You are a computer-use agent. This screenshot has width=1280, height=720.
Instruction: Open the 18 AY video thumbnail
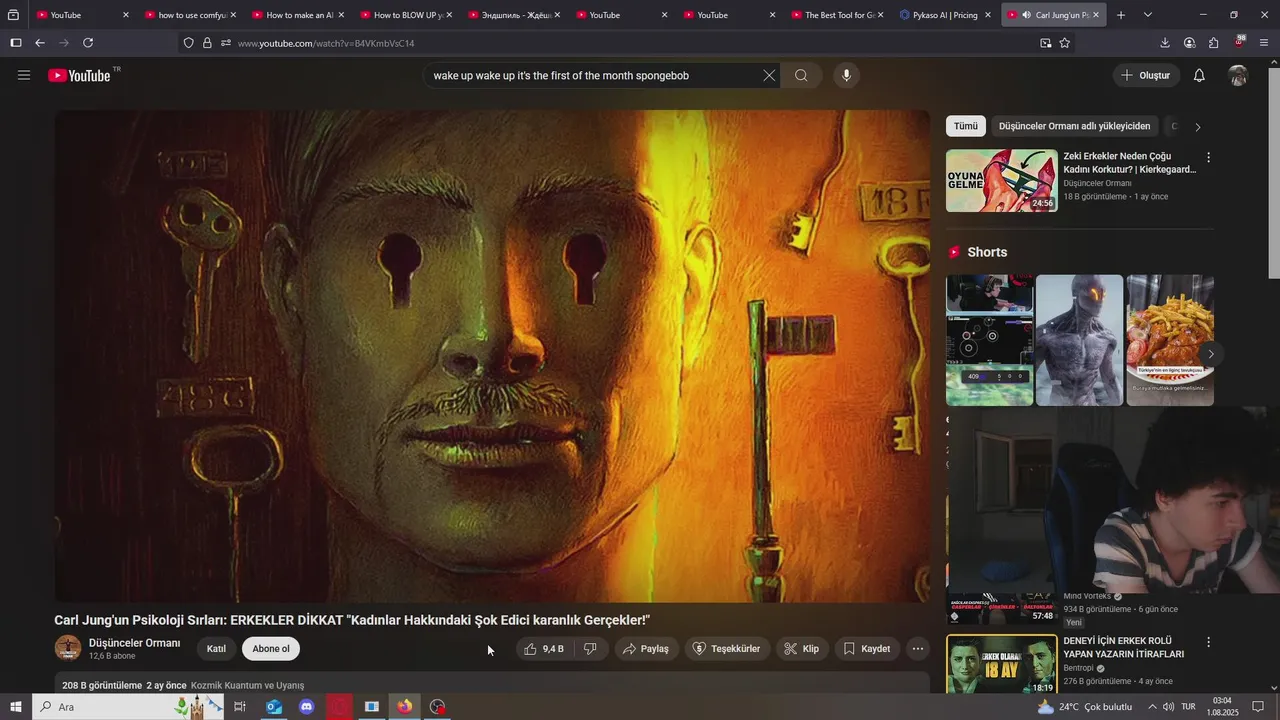click(x=1001, y=665)
